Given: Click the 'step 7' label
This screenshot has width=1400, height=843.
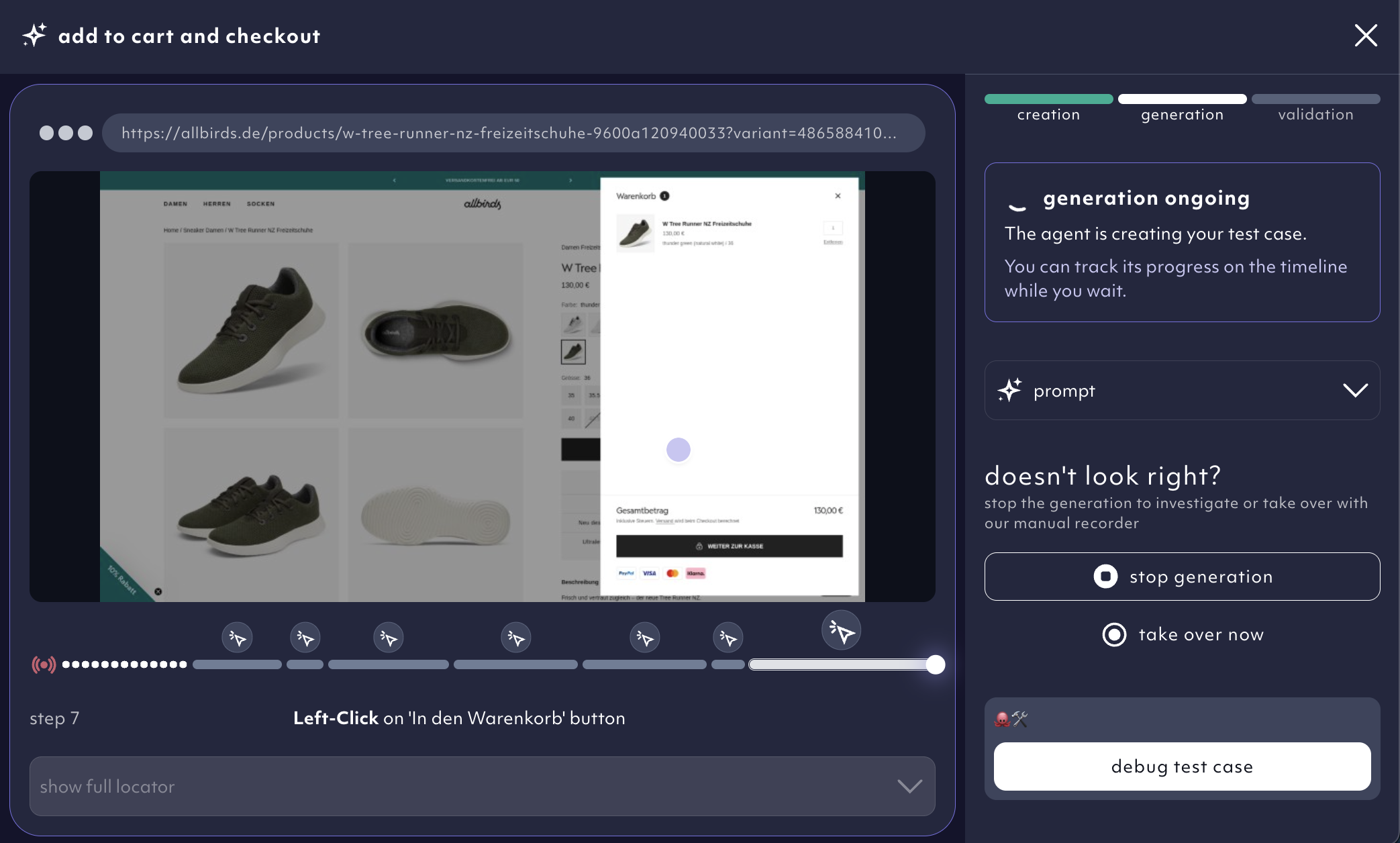Looking at the screenshot, I should pyautogui.click(x=54, y=718).
